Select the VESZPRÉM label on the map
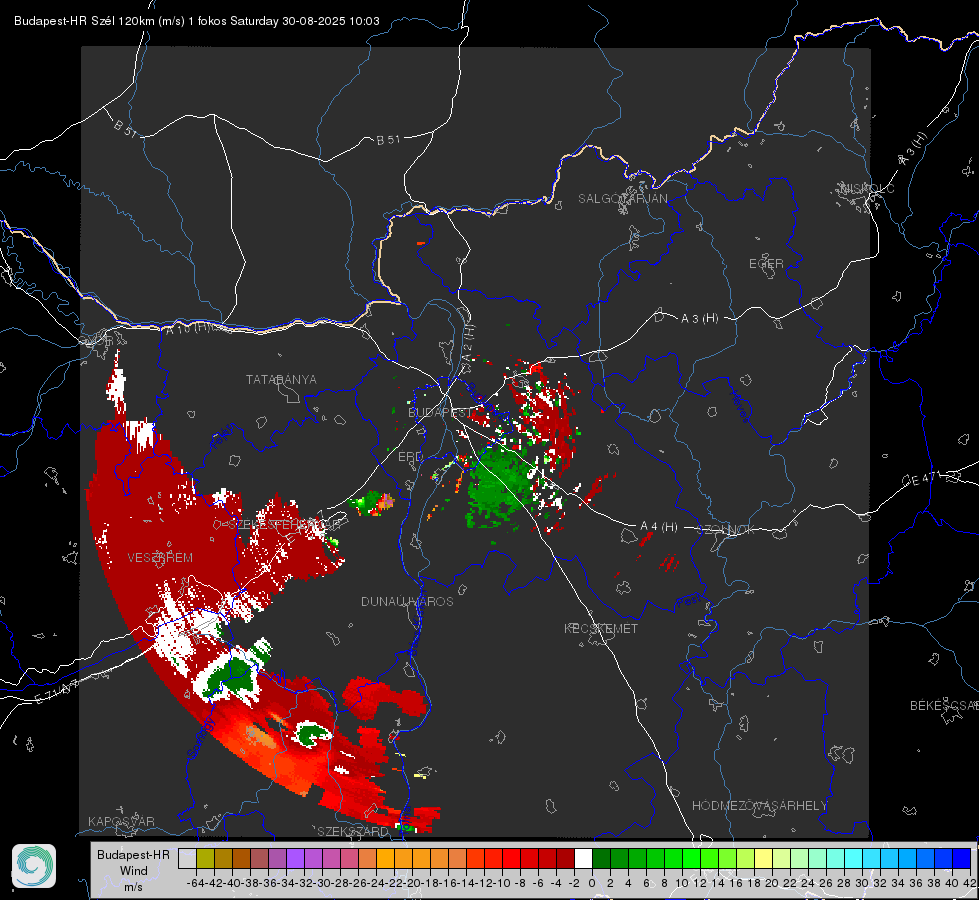This screenshot has width=979, height=900. click(160, 558)
